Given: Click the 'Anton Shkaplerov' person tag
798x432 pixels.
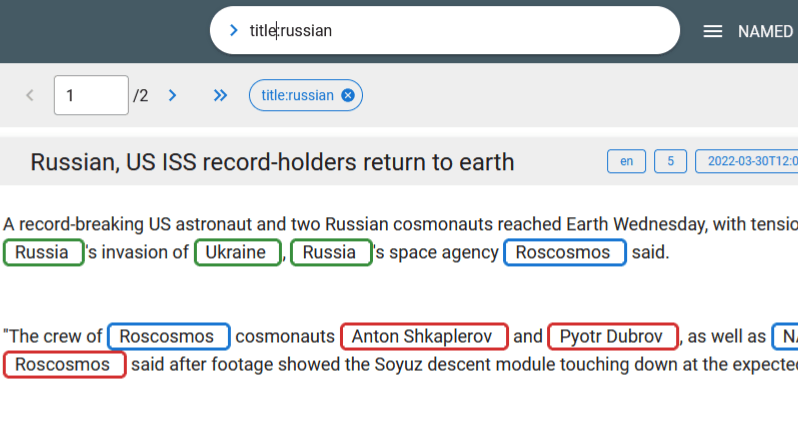Looking at the screenshot, I should click(424, 336).
